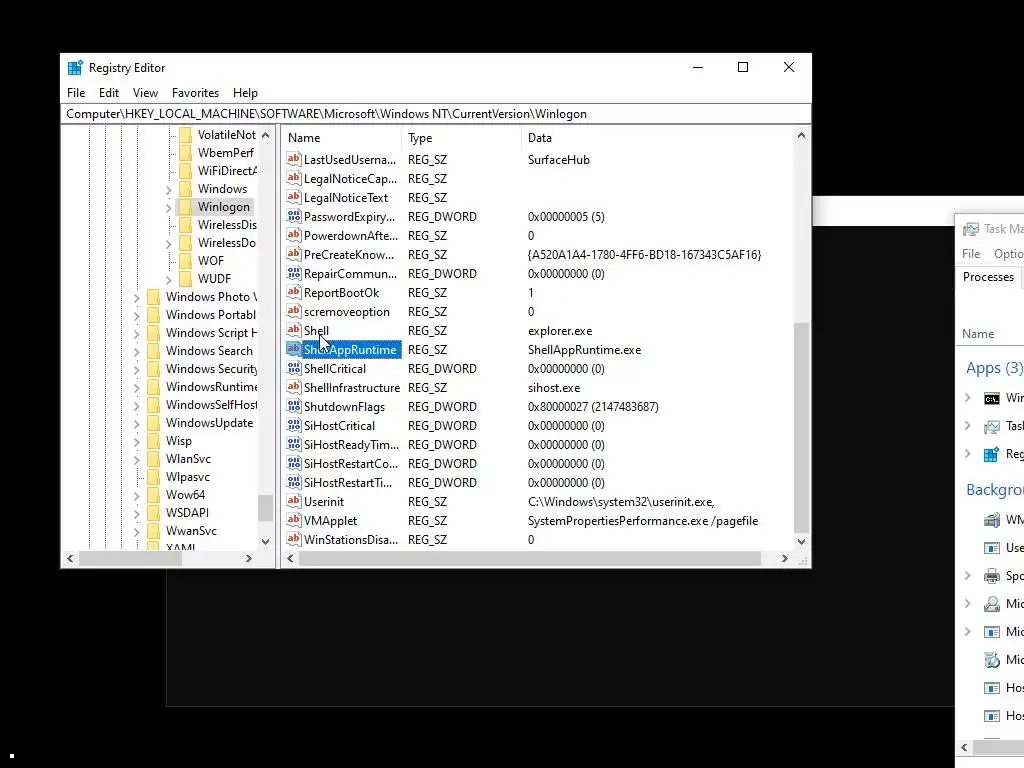Click the values pane horizontal scrollbar thumb

coord(530,559)
